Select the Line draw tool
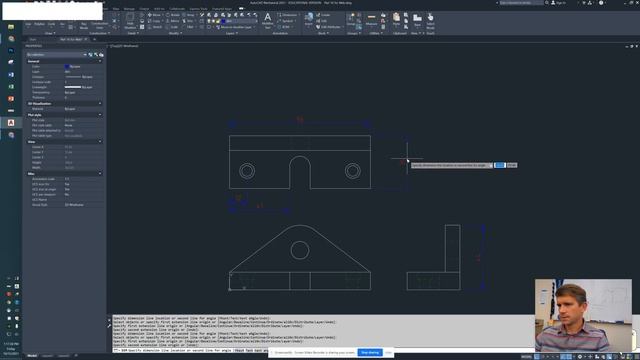 [x=28, y=24]
